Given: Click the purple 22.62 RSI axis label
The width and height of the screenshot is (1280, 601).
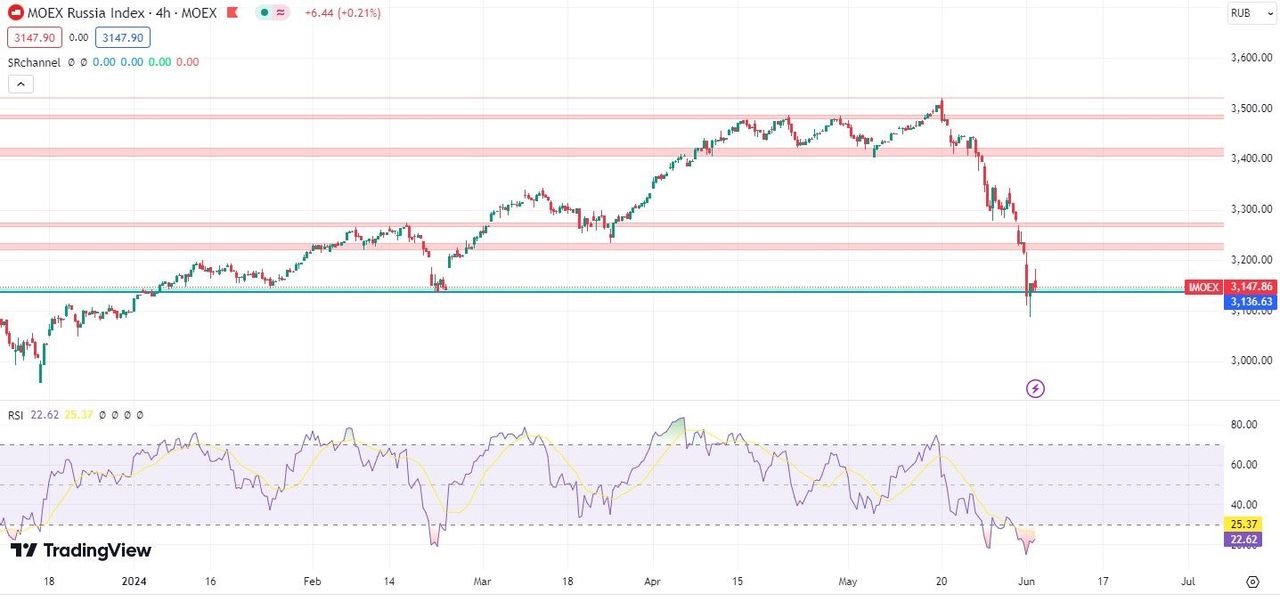Looking at the screenshot, I should pyautogui.click(x=1244, y=539).
